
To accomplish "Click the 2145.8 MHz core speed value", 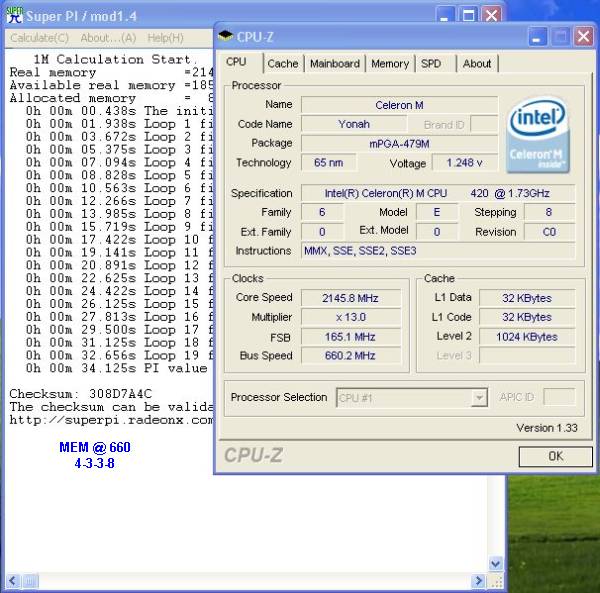I will 351,298.
